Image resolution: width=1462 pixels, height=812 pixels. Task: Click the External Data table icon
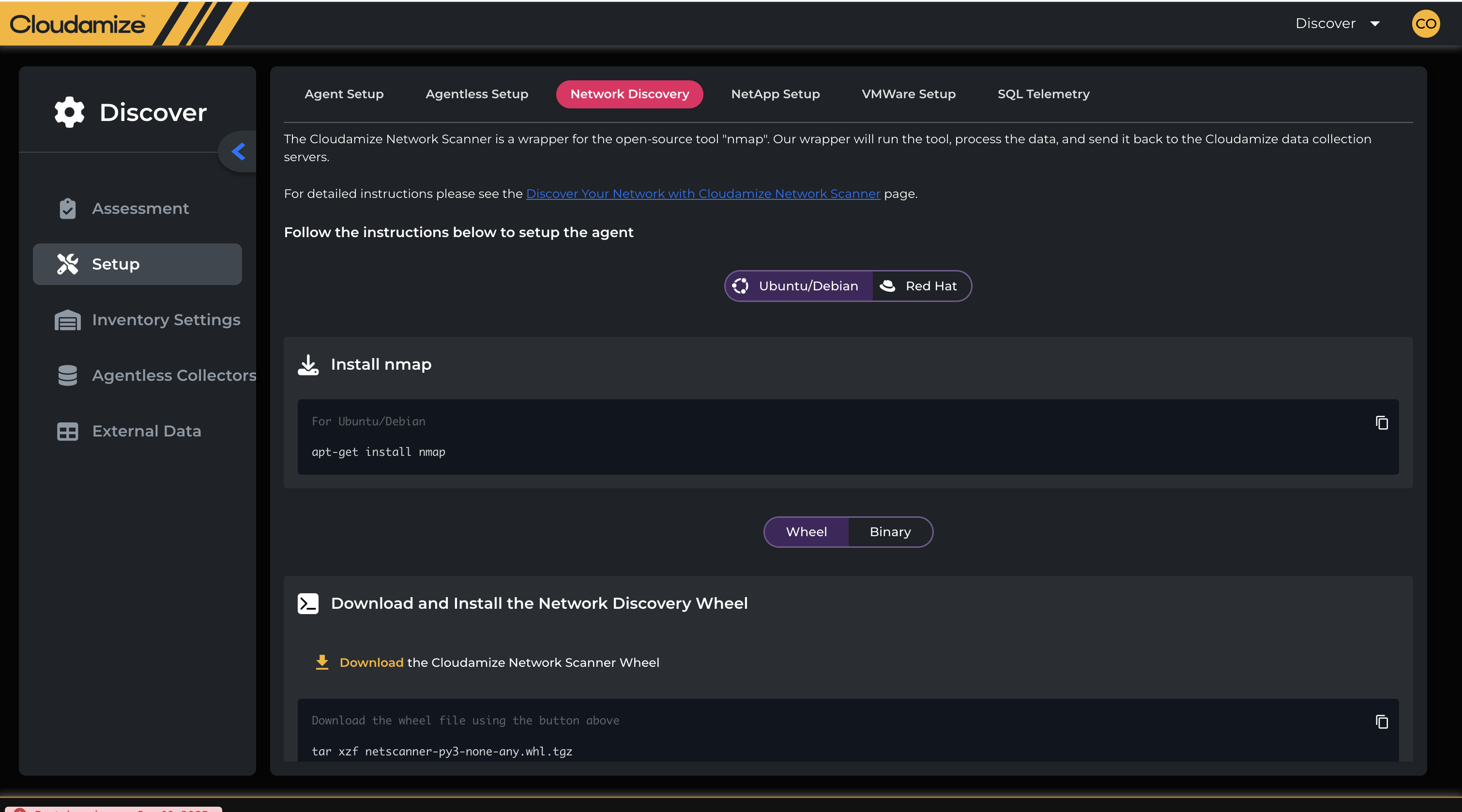coord(68,431)
